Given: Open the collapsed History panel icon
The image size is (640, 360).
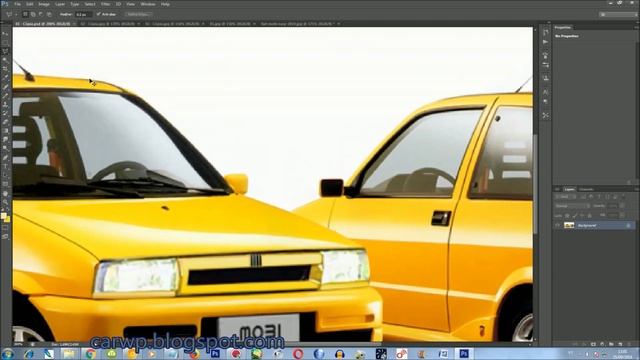Looking at the screenshot, I should [x=546, y=32].
